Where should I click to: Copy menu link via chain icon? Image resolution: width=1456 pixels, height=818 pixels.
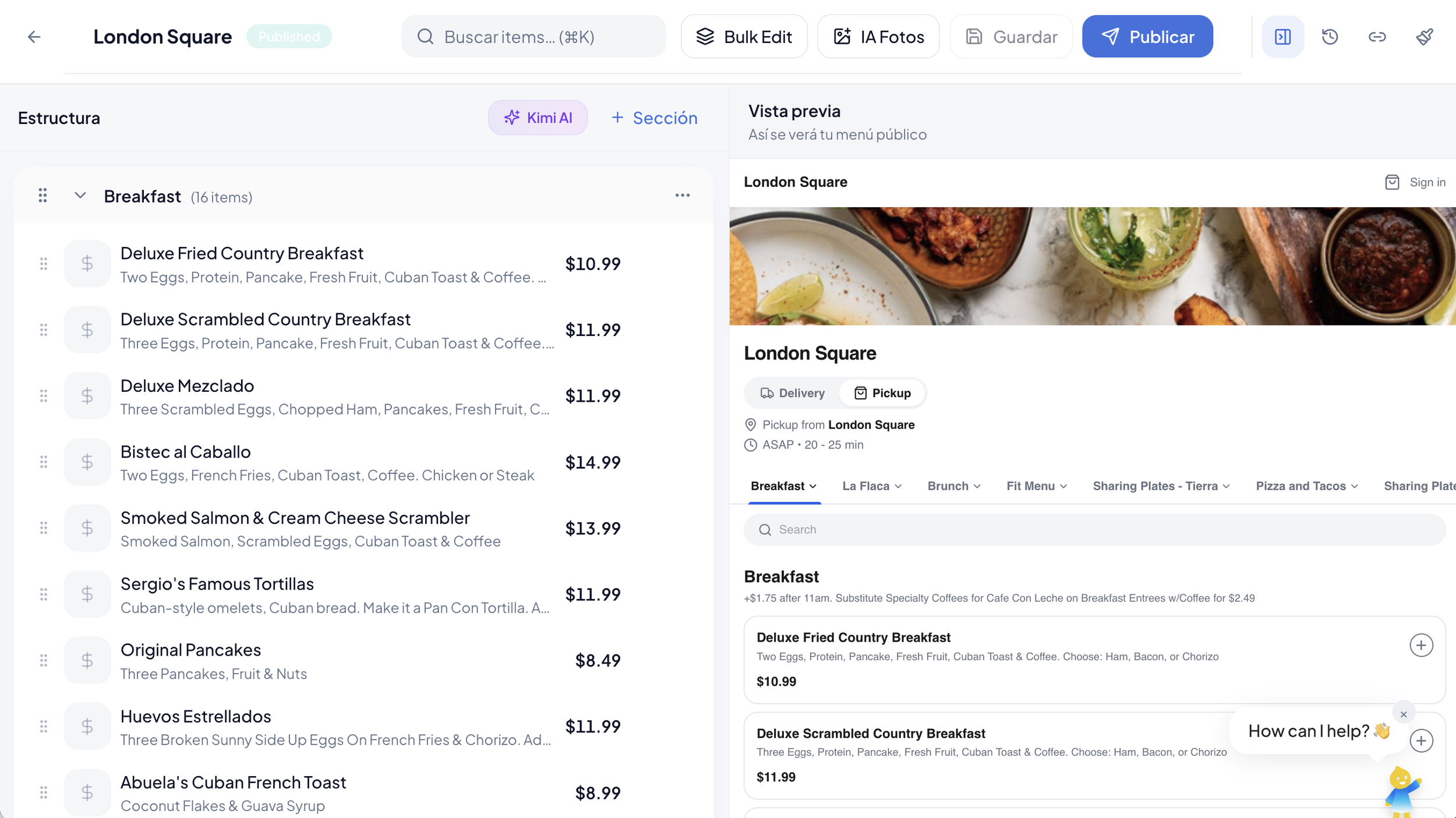[1377, 37]
